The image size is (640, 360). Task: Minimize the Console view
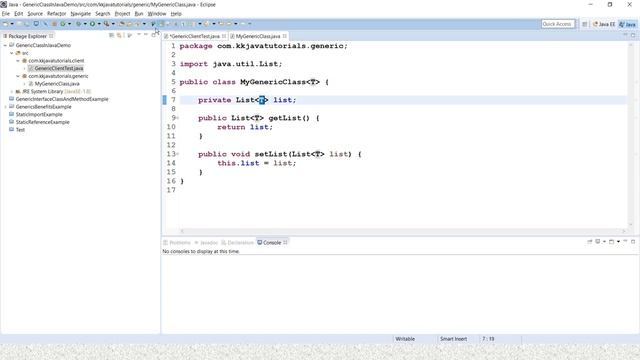[625, 241]
